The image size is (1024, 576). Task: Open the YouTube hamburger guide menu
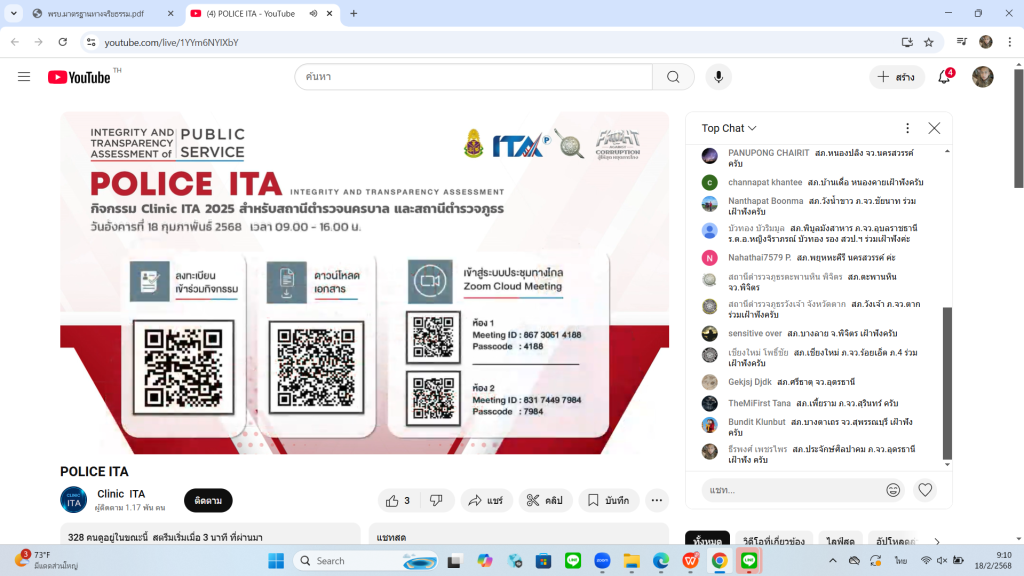(x=24, y=77)
